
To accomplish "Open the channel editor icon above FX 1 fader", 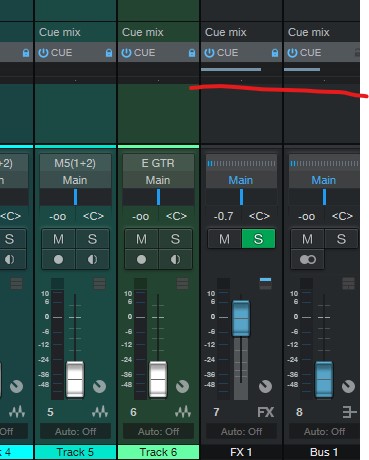I will tap(265, 283).
